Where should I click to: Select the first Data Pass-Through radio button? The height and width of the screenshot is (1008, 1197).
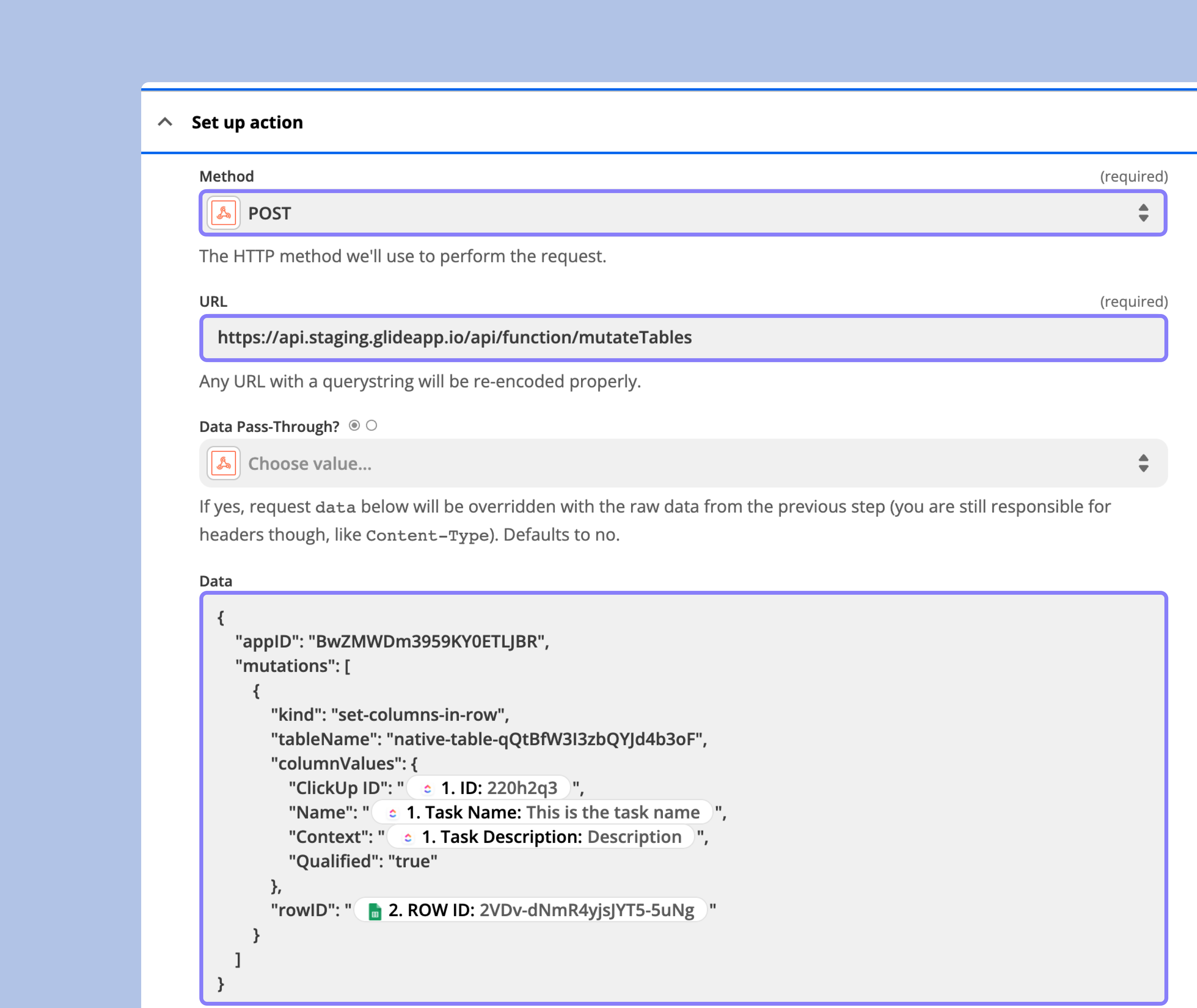(x=355, y=426)
